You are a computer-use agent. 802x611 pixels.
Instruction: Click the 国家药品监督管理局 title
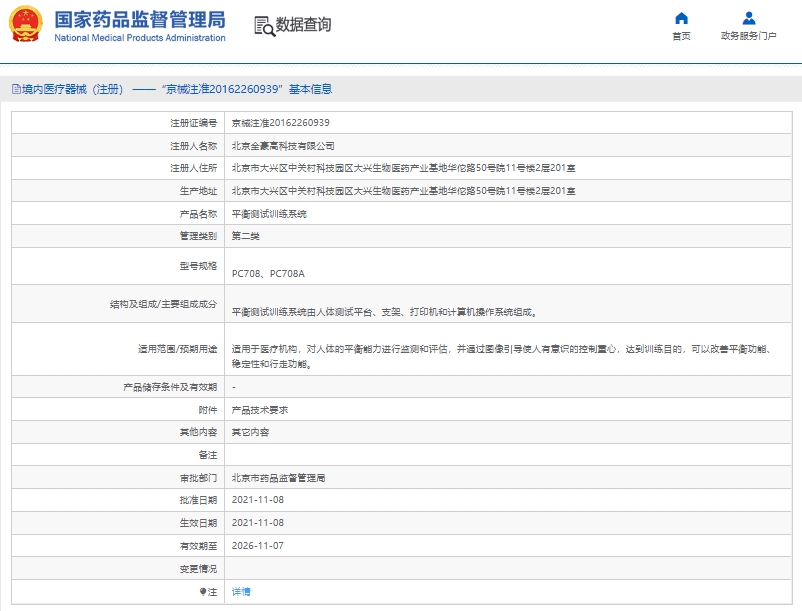point(140,20)
